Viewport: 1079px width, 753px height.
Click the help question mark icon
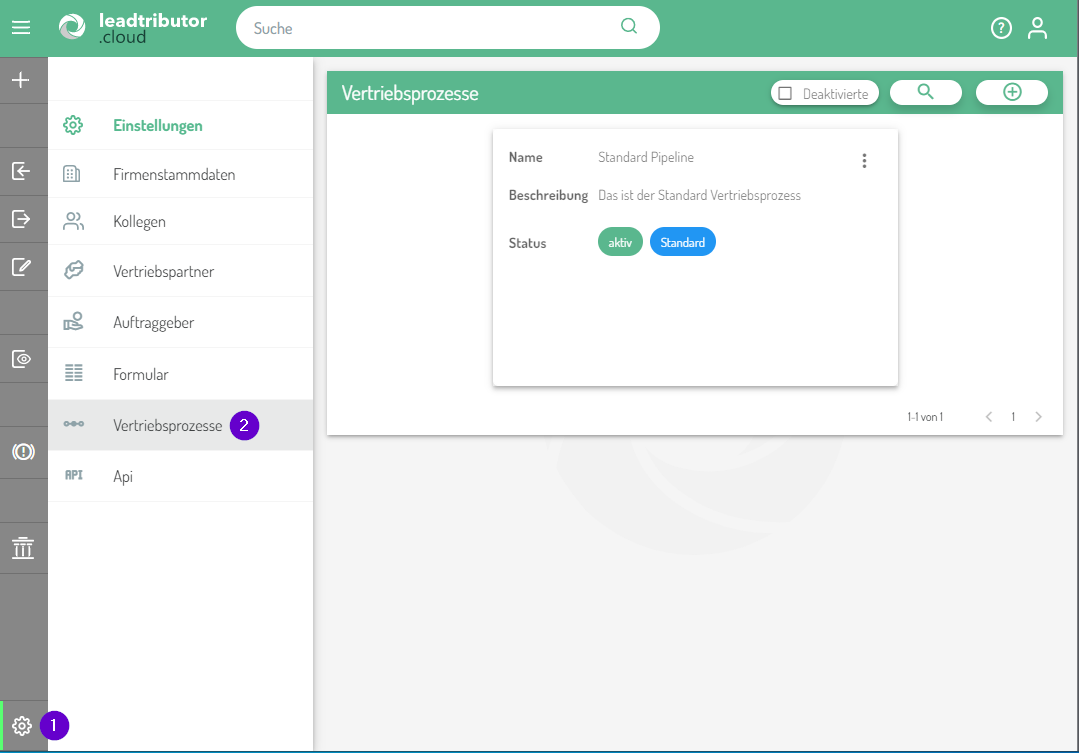(1001, 28)
